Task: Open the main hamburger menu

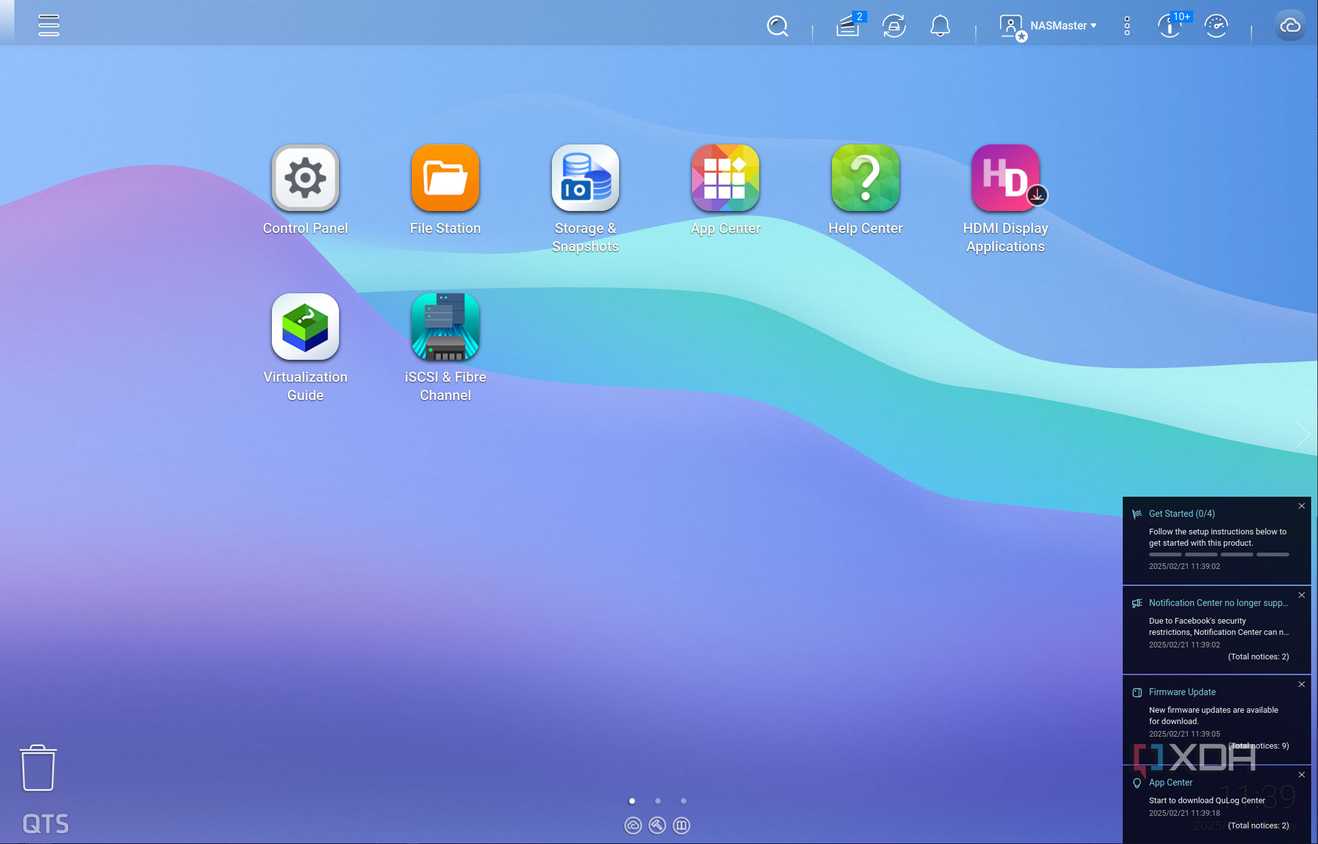Action: pos(48,25)
